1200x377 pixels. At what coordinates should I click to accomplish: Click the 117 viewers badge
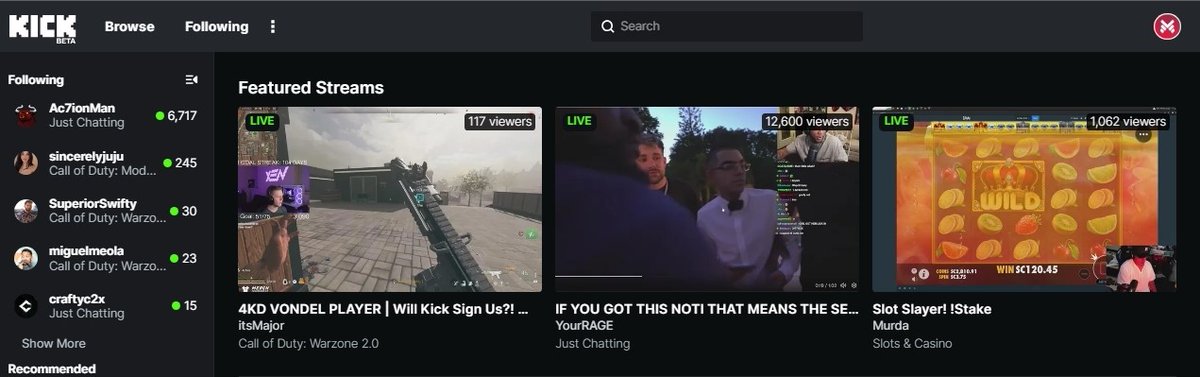coord(499,122)
